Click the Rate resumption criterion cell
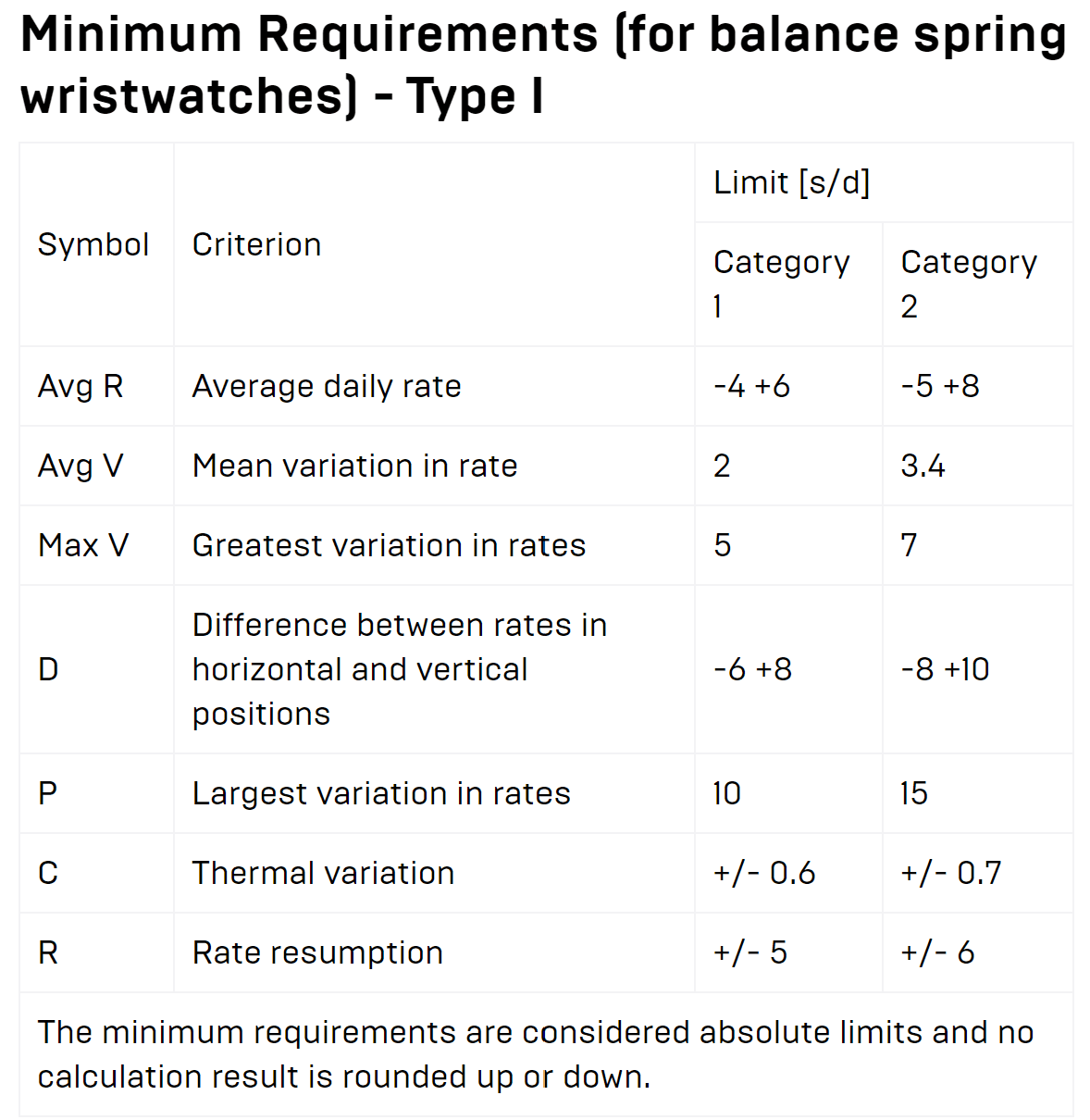 tap(317, 952)
